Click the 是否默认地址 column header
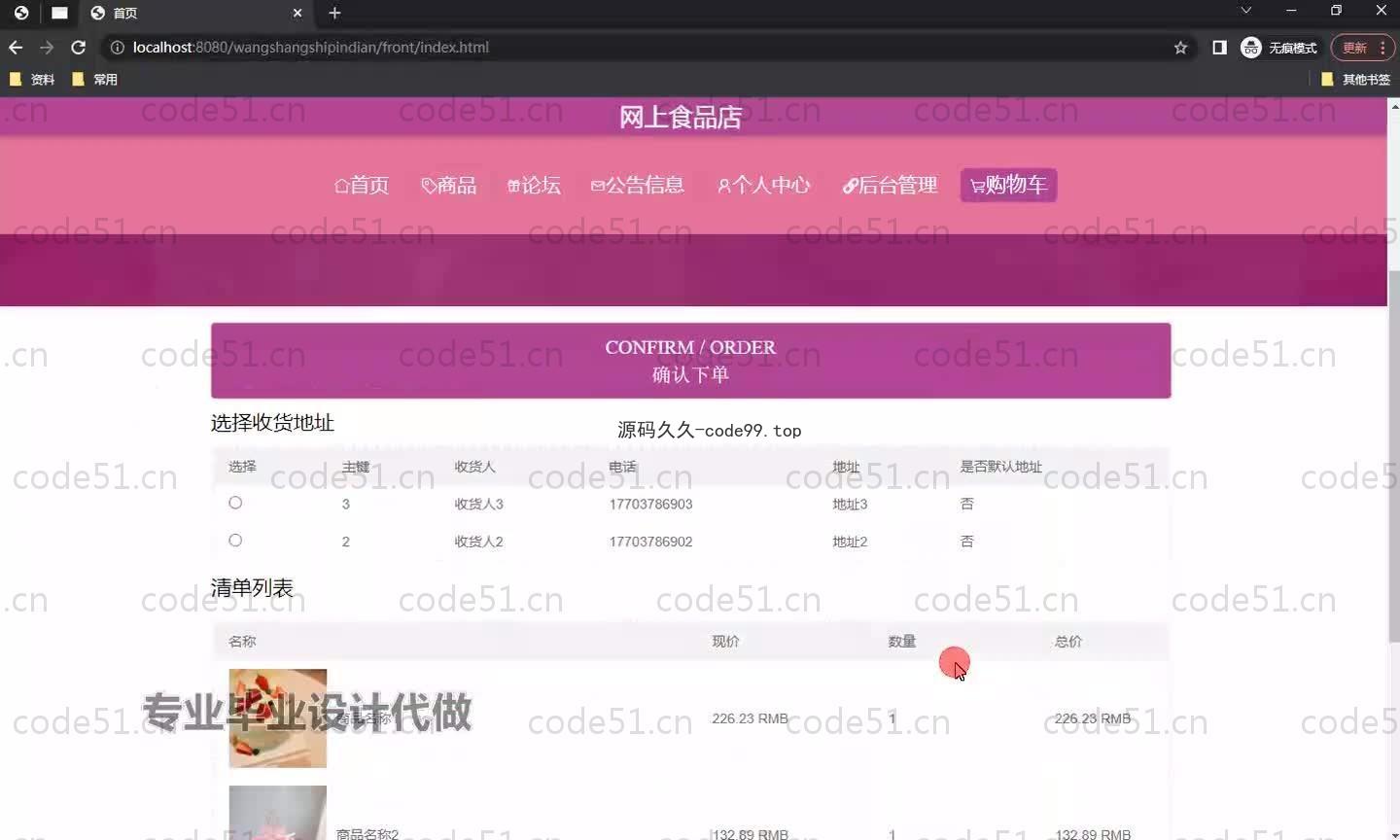 point(1000,467)
